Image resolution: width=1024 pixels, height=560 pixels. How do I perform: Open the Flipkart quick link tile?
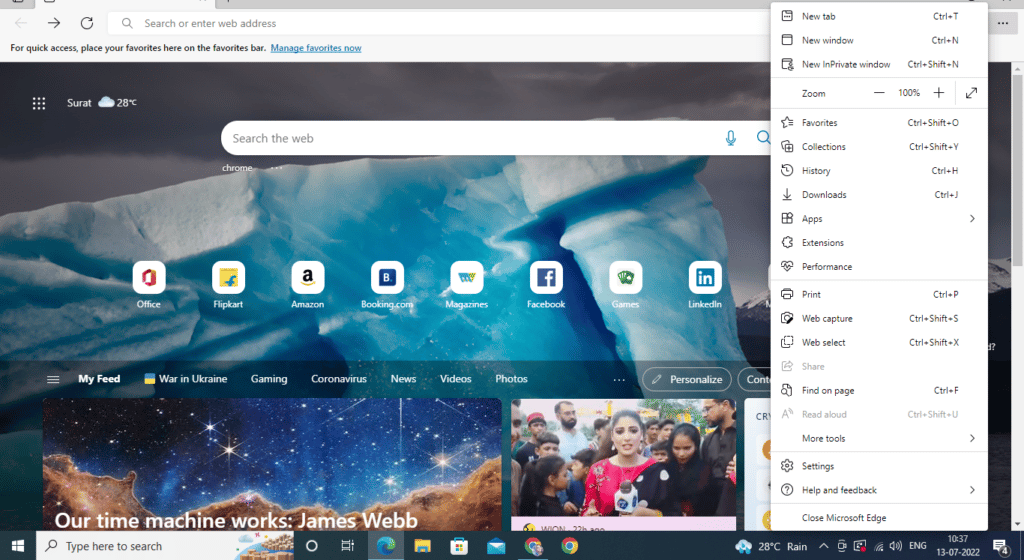(x=228, y=285)
